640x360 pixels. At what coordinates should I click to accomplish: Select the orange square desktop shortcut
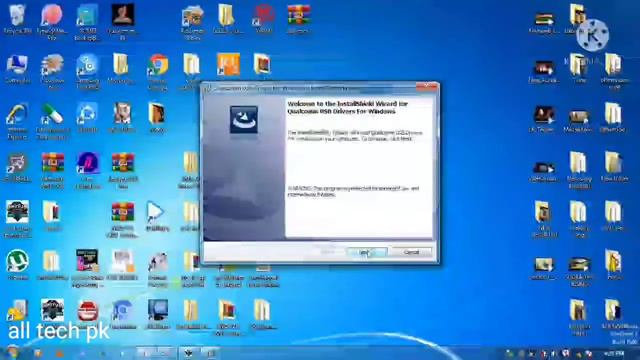click(x=228, y=64)
